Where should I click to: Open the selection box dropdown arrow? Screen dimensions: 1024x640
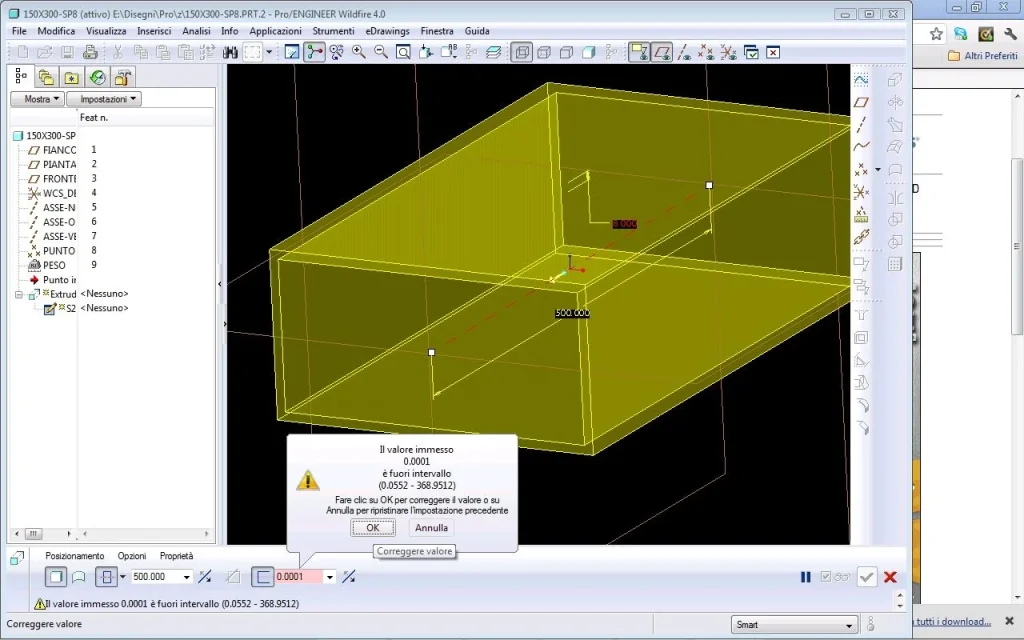click(x=268, y=52)
